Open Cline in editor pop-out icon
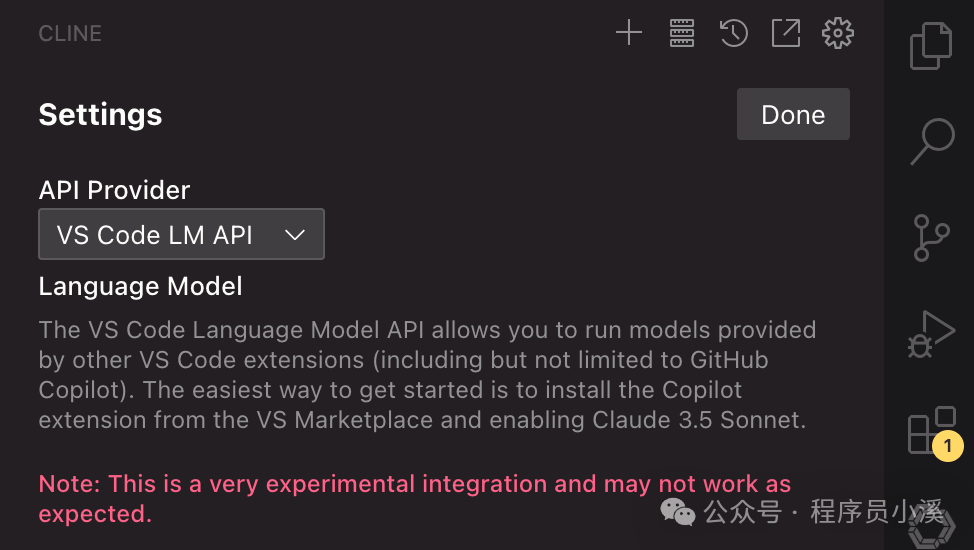Viewport: 974px width, 550px height. pos(786,33)
